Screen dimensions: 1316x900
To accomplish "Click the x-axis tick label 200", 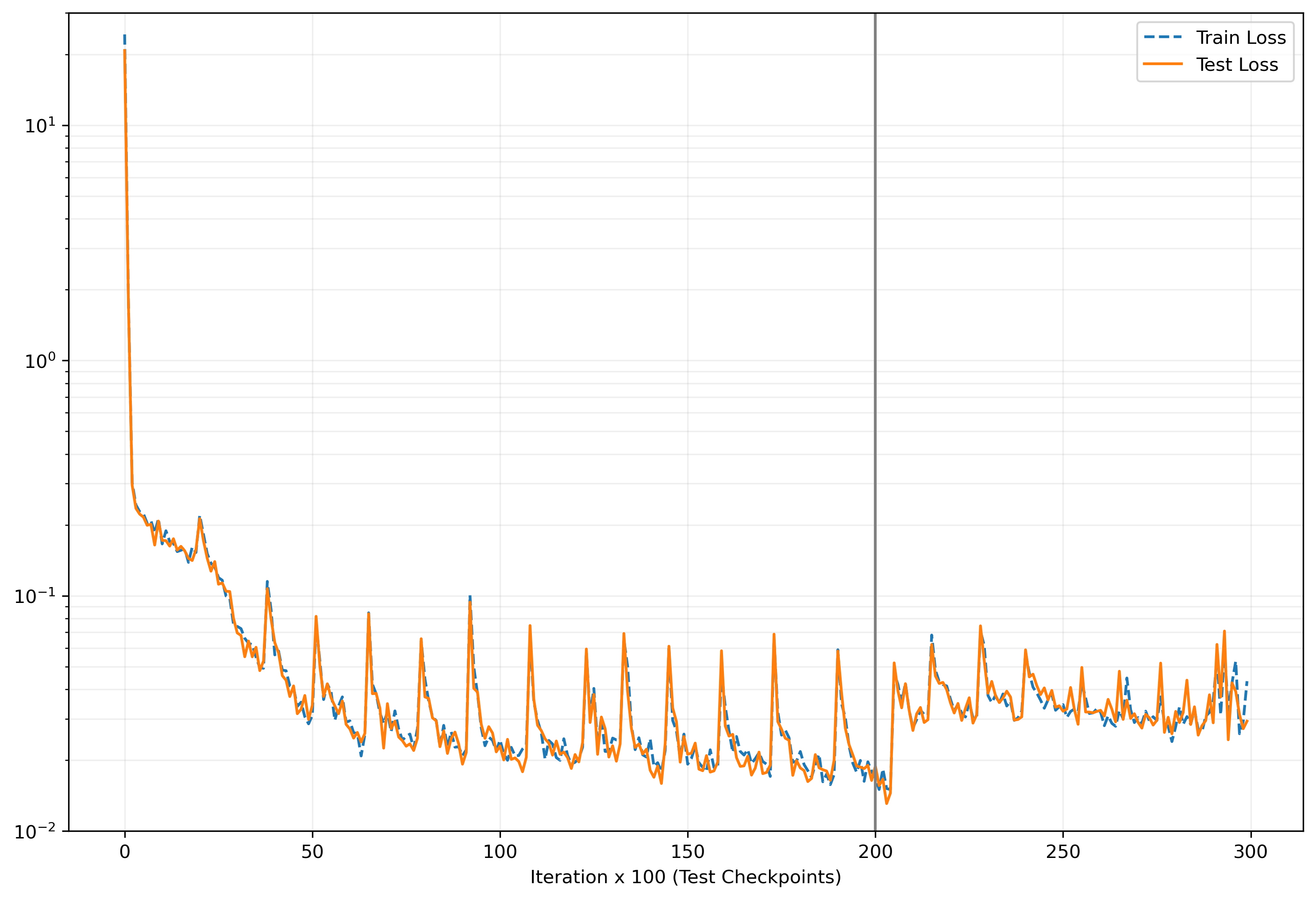I will (x=875, y=852).
